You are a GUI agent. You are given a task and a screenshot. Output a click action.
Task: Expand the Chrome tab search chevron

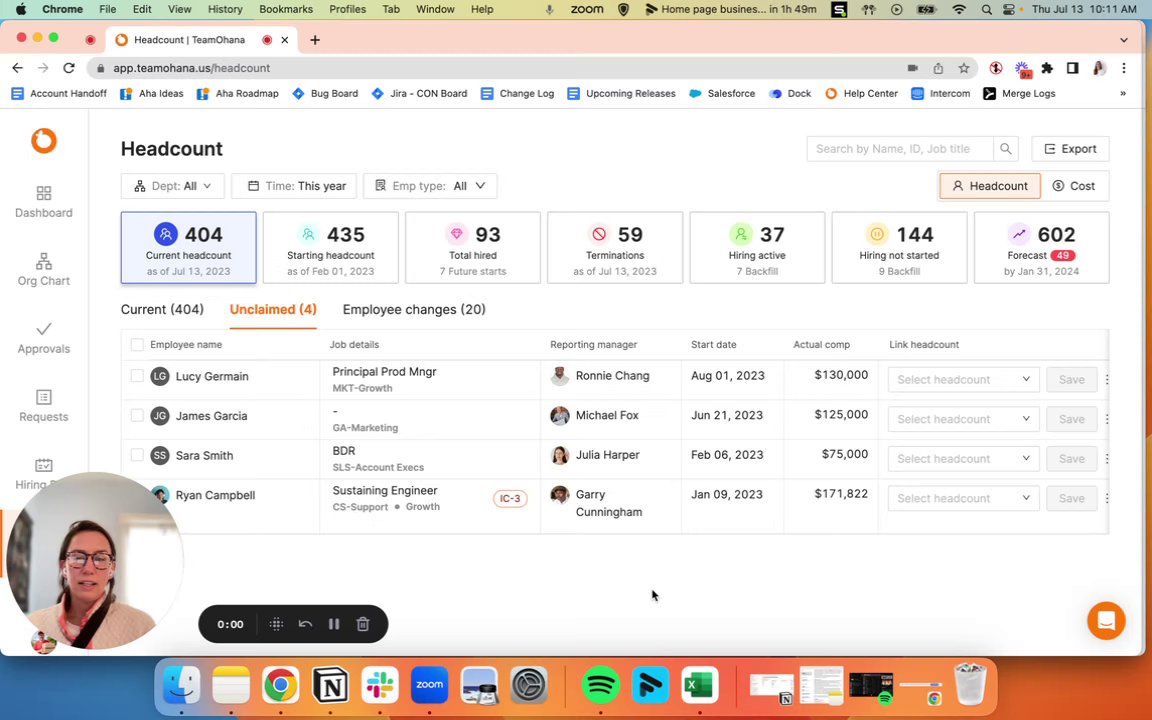click(1123, 40)
